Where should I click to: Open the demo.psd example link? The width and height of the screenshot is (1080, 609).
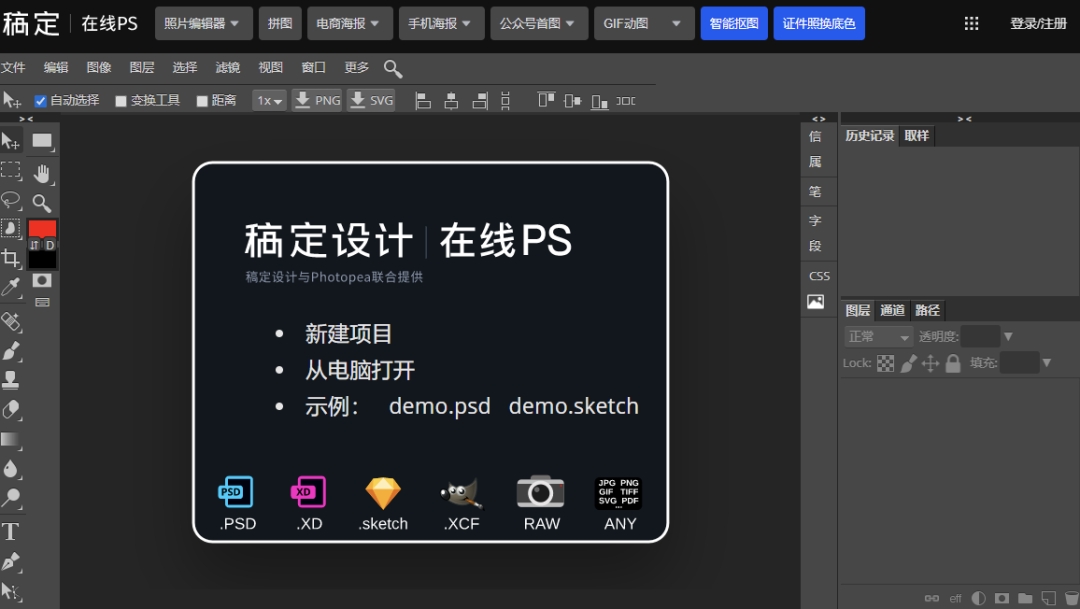click(439, 406)
